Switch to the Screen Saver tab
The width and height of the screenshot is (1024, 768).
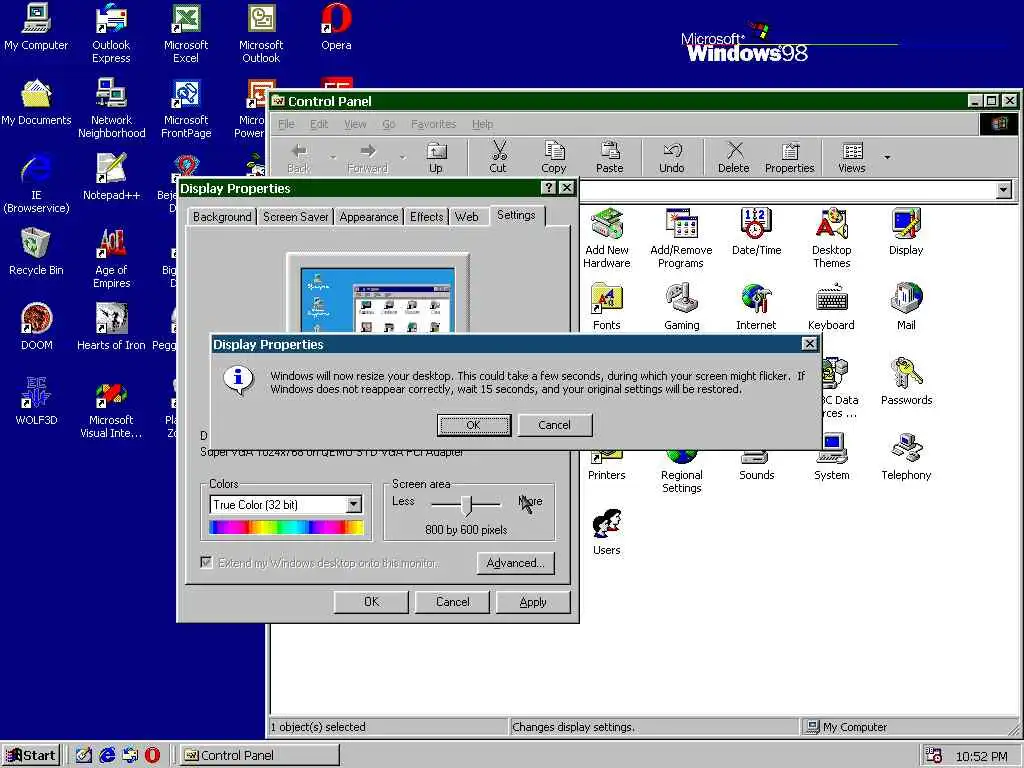coord(295,217)
